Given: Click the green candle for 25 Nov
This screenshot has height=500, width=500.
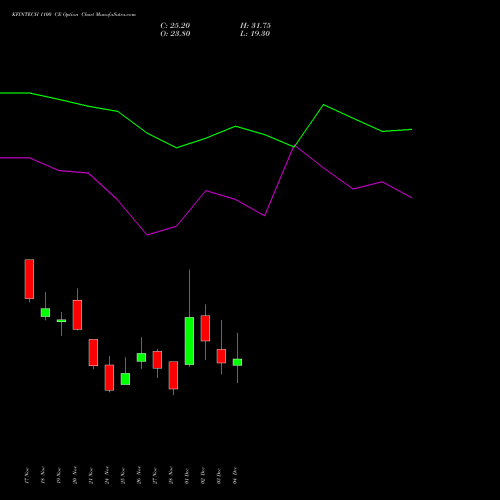Looking at the screenshot, I should coord(125,379).
